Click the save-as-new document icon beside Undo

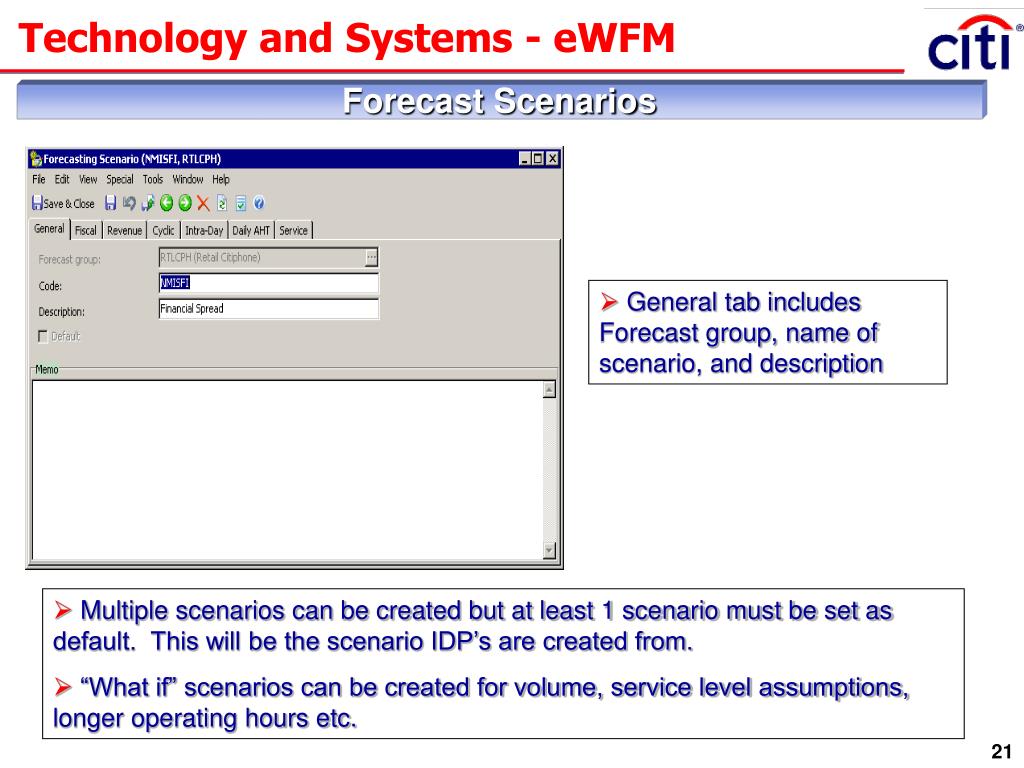coord(148,204)
